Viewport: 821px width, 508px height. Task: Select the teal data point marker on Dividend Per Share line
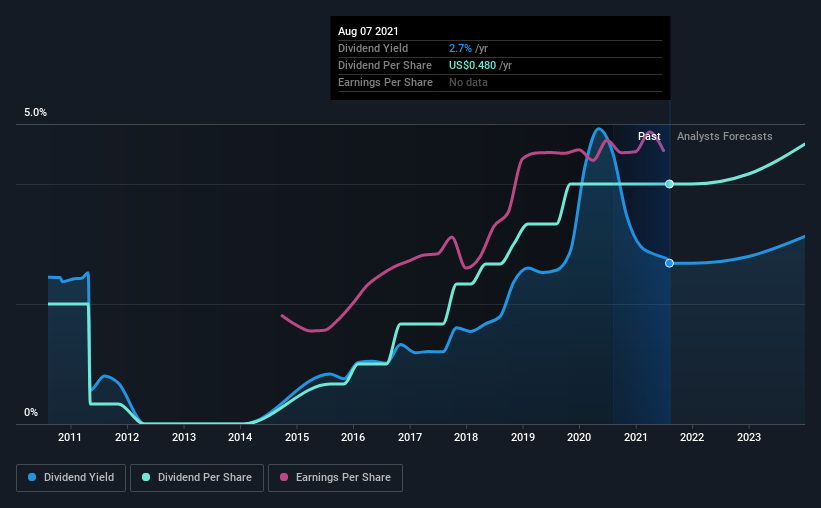pyautogui.click(x=669, y=184)
